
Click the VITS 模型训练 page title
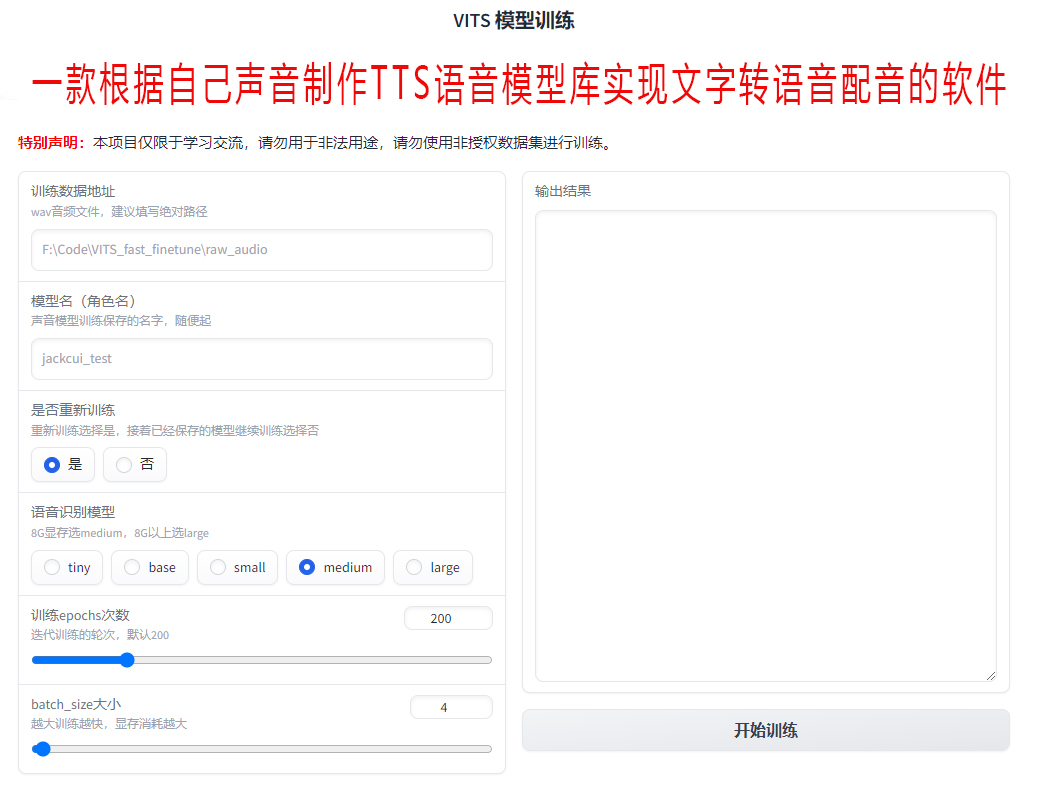[513, 21]
